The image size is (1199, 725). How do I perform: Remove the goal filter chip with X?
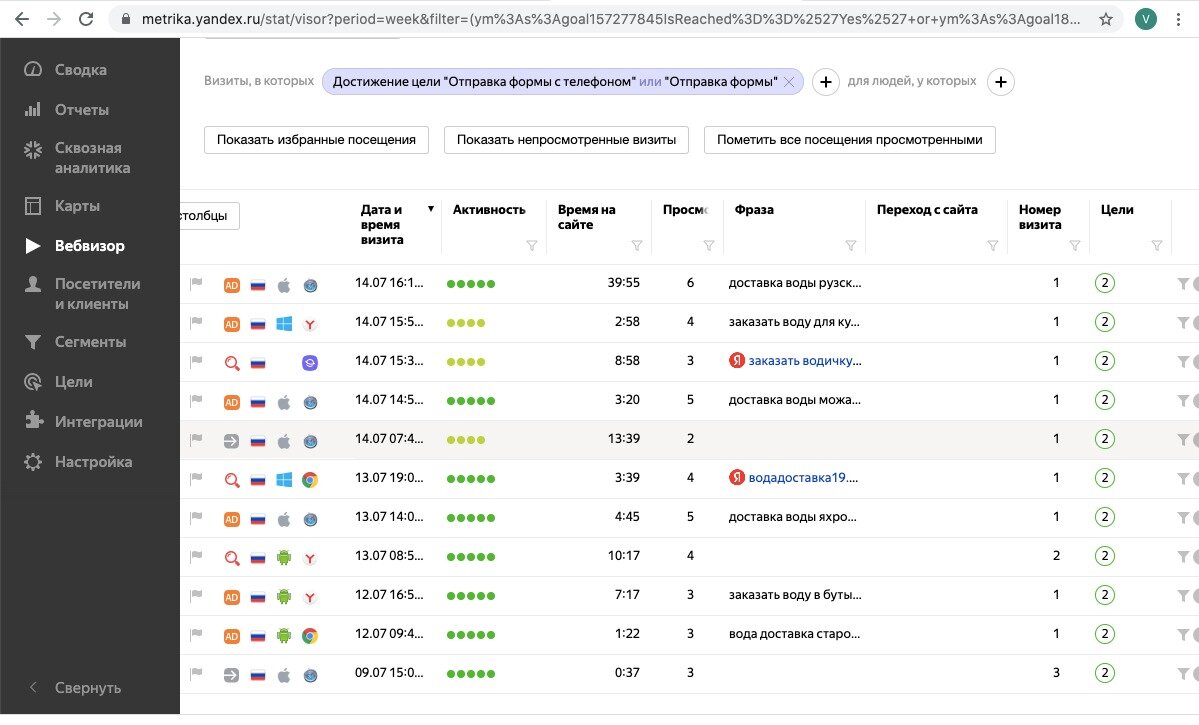(789, 82)
